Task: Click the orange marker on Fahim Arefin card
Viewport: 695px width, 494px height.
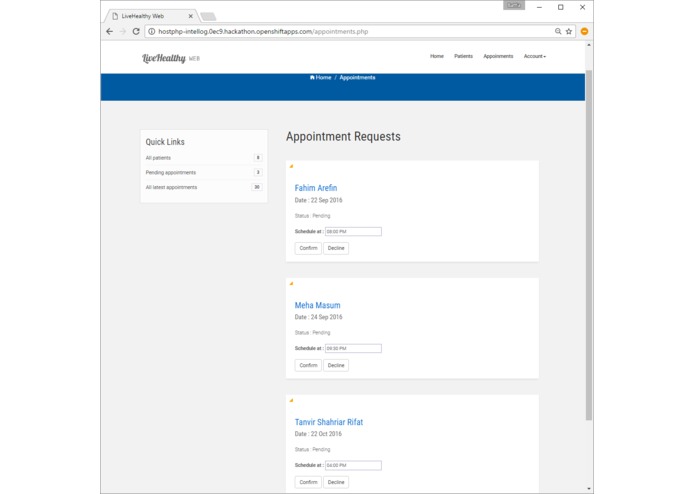Action: tap(291, 166)
